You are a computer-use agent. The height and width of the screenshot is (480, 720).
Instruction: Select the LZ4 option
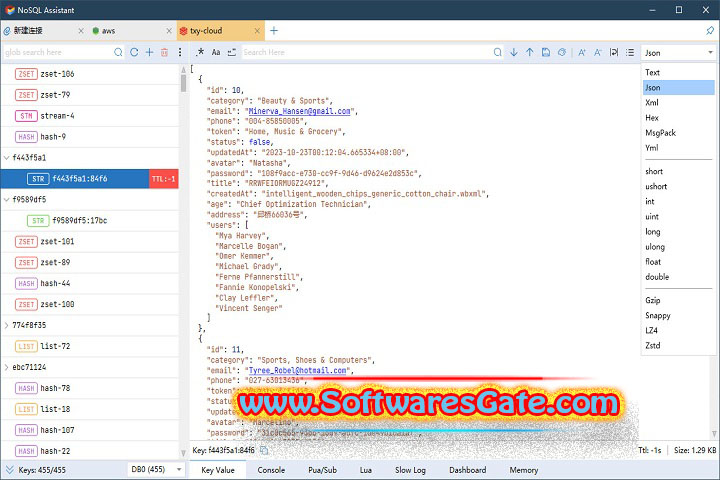[678, 330]
